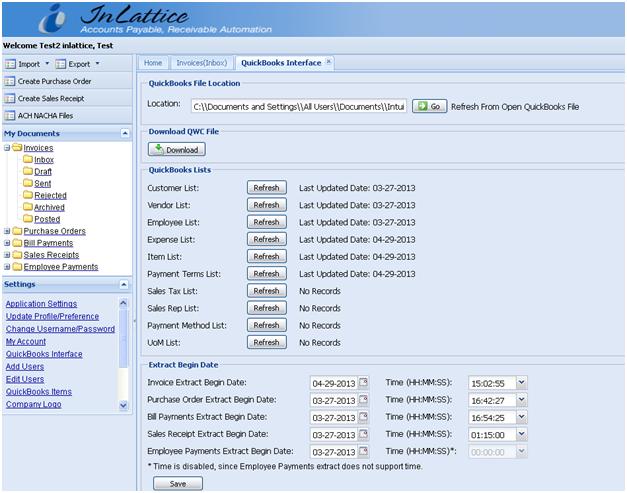Click the Create Sales Receipt icon

click(10, 98)
